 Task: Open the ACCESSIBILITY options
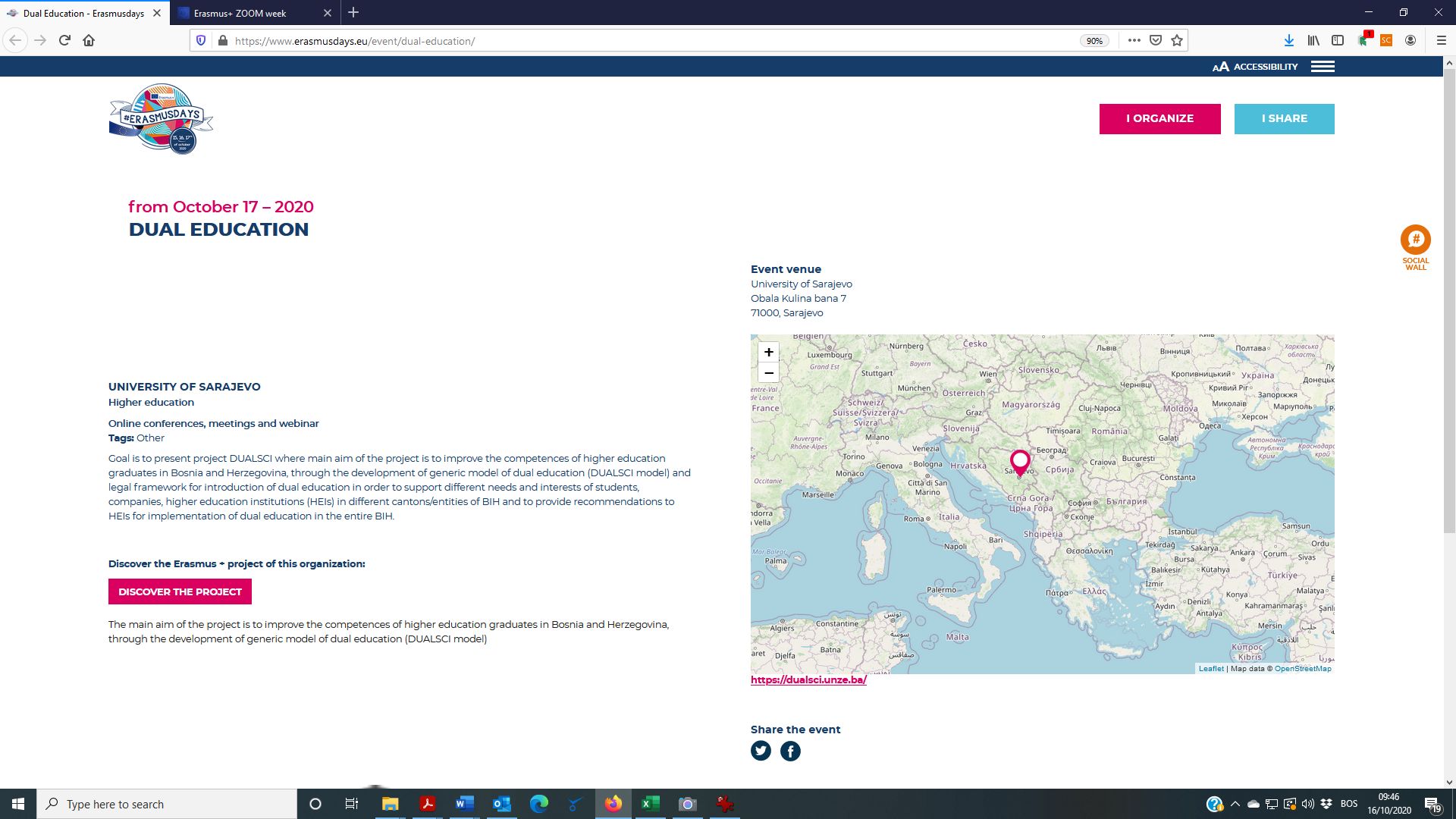point(1255,67)
